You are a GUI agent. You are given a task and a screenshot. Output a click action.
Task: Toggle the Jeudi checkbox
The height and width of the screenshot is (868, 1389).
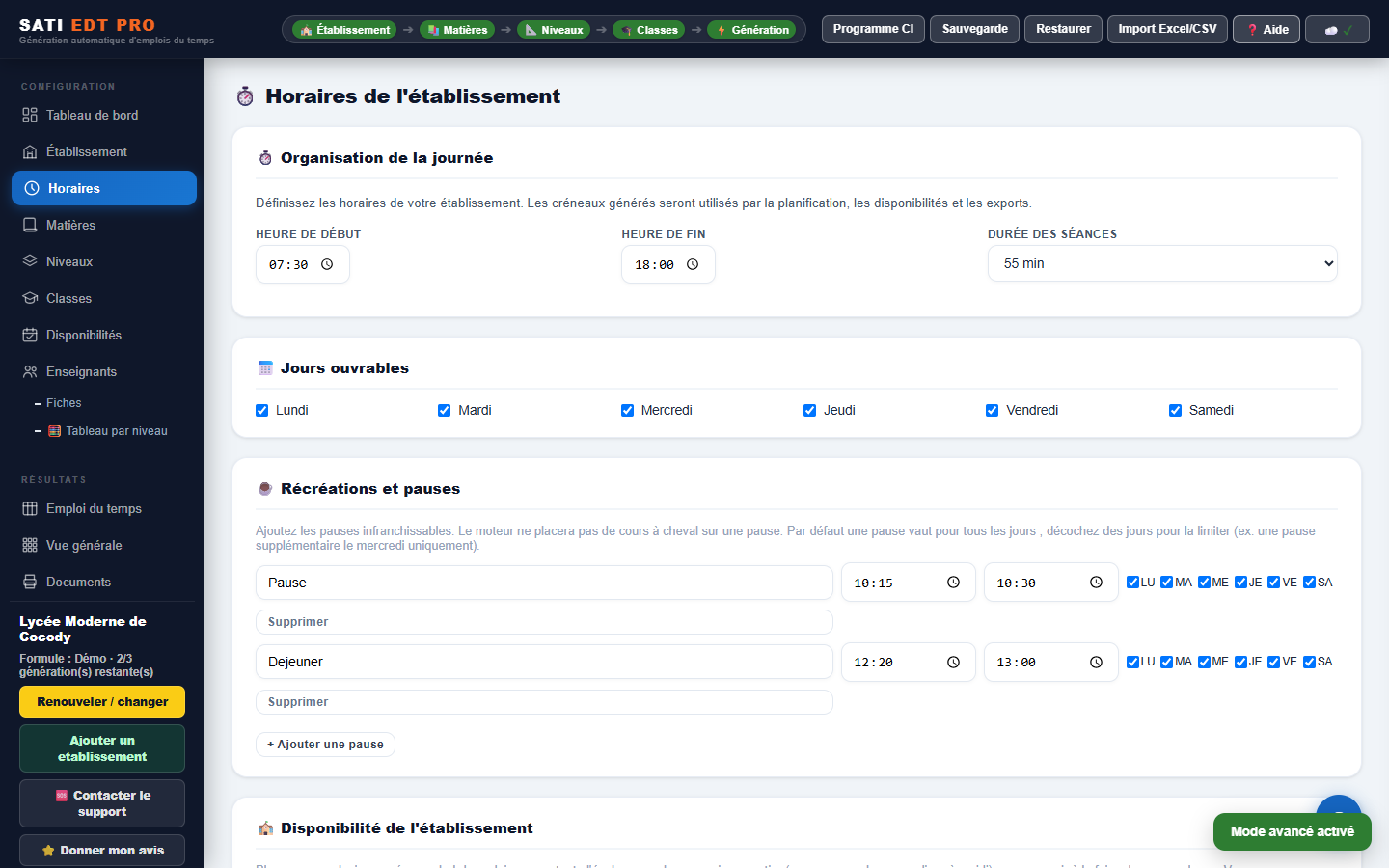click(x=809, y=411)
